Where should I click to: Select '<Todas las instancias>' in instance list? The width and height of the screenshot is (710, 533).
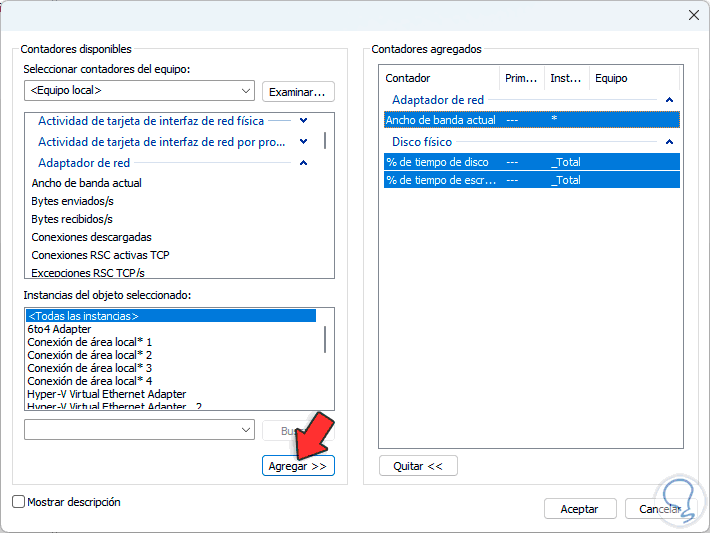(x=83, y=316)
